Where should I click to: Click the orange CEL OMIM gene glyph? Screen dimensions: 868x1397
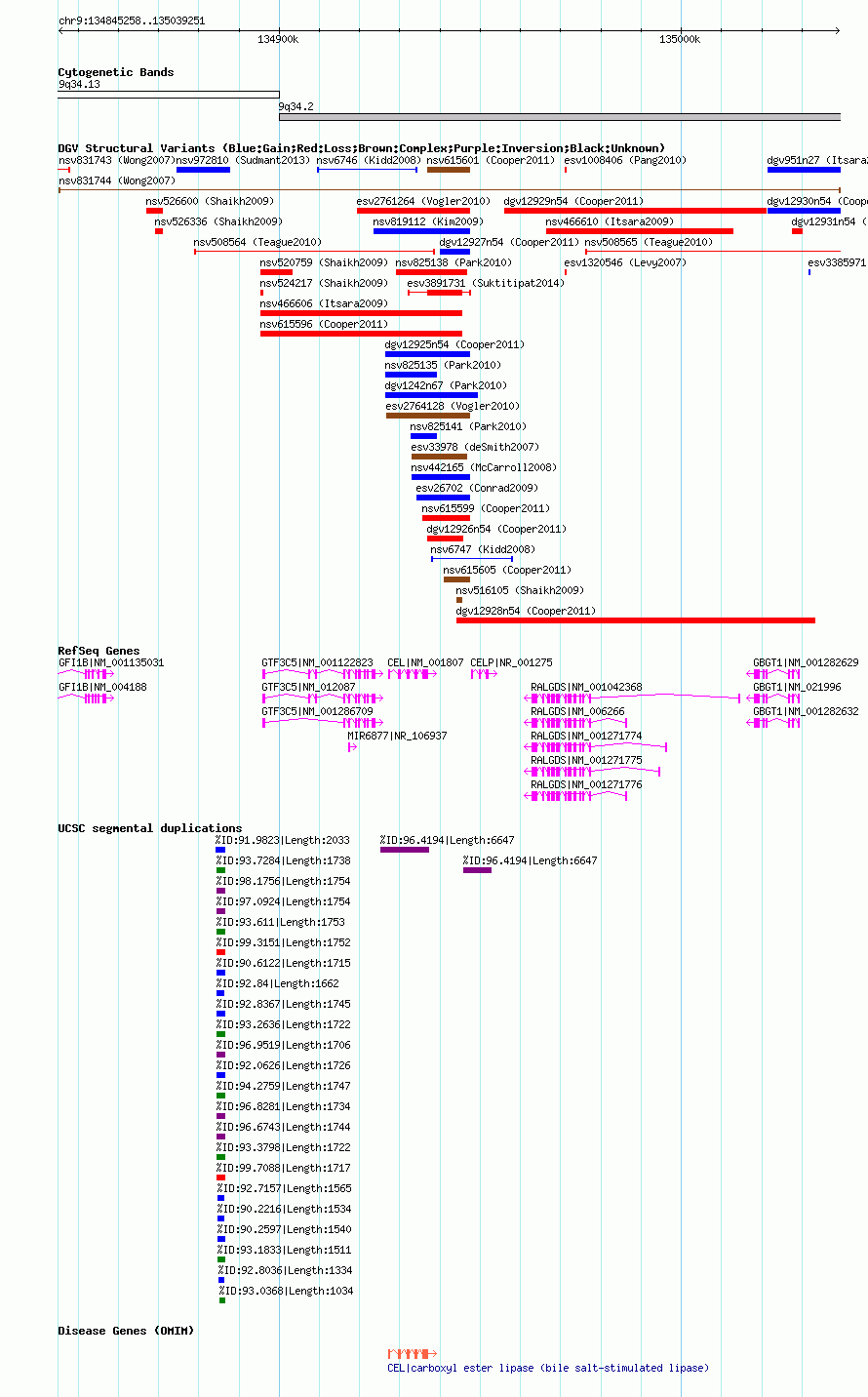pyautogui.click(x=413, y=1353)
